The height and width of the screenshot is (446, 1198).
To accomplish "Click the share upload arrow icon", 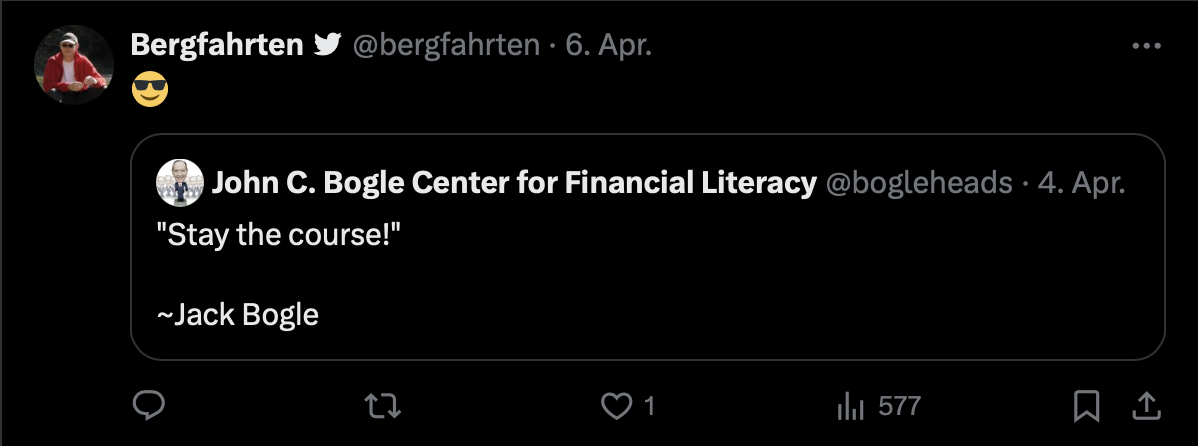I will (x=1146, y=405).
